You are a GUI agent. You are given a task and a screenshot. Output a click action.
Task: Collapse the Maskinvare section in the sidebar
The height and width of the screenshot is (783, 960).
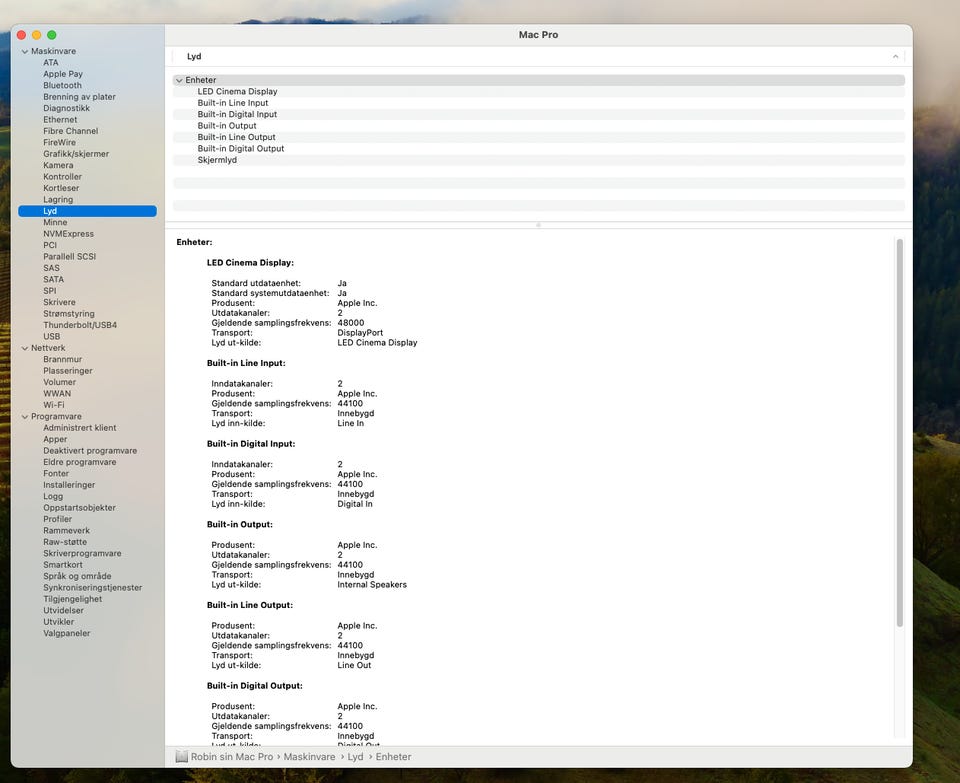[25, 51]
